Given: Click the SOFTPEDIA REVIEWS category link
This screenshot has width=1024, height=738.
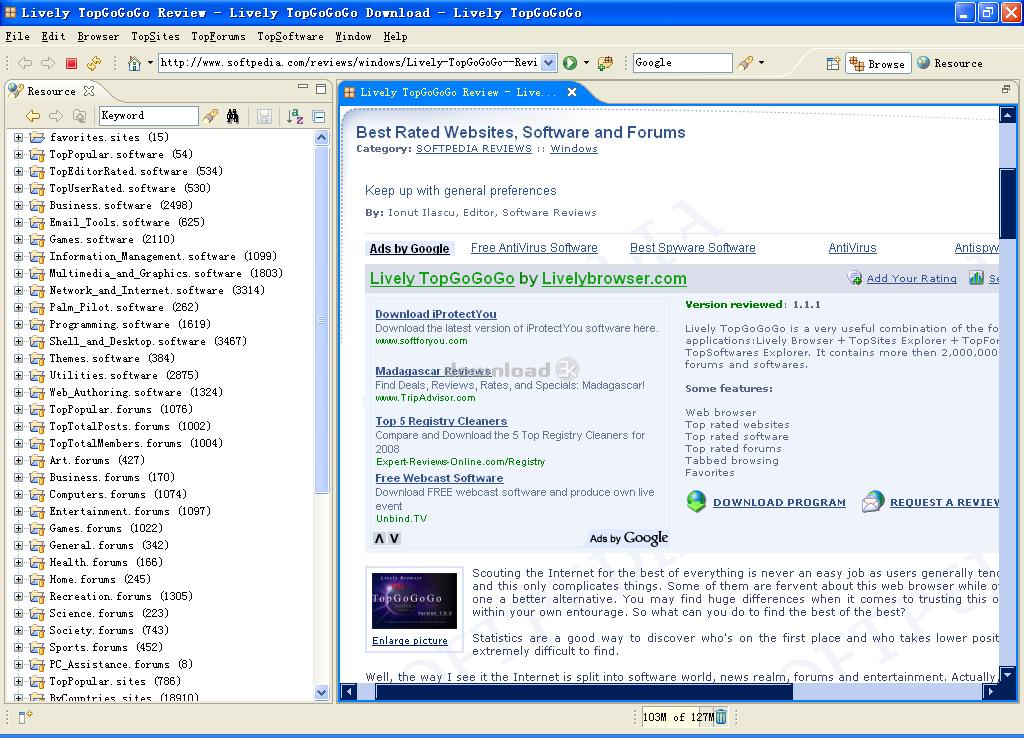Looking at the screenshot, I should tap(473, 149).
